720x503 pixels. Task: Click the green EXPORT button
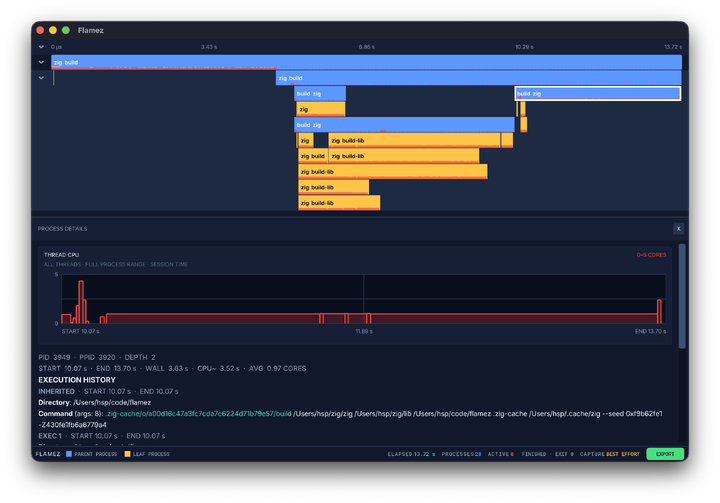click(x=665, y=454)
